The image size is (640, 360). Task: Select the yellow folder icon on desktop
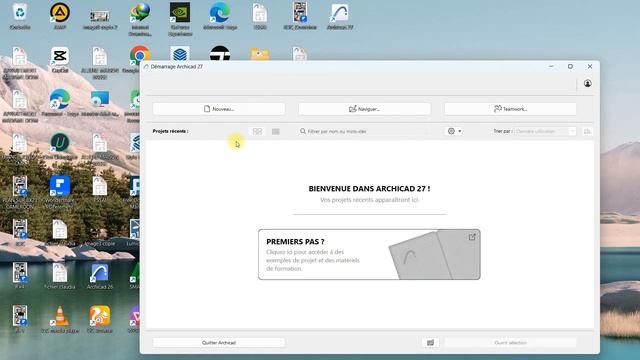pos(260,54)
